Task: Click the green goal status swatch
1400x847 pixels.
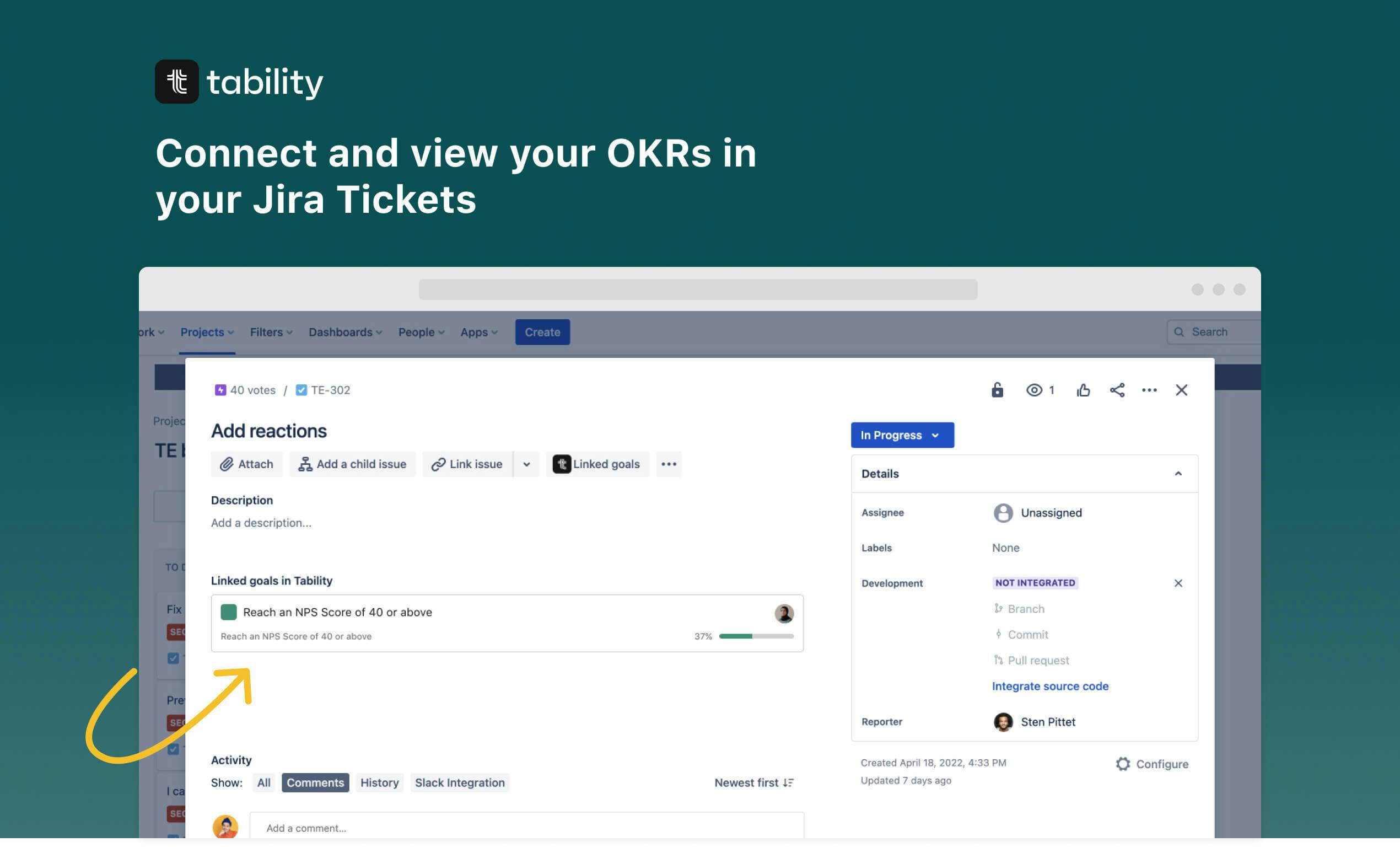Action: click(x=228, y=612)
